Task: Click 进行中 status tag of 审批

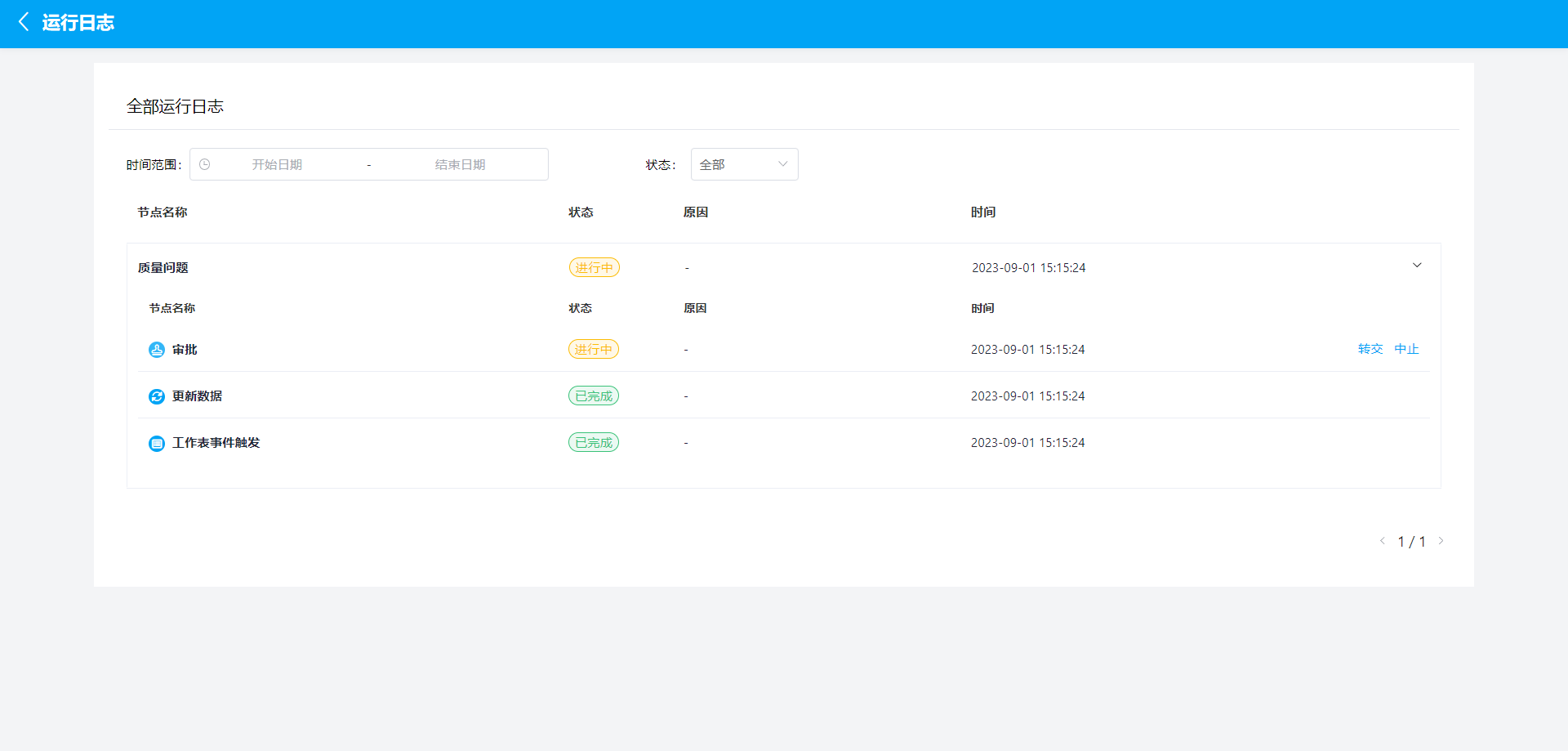Action: tap(594, 349)
